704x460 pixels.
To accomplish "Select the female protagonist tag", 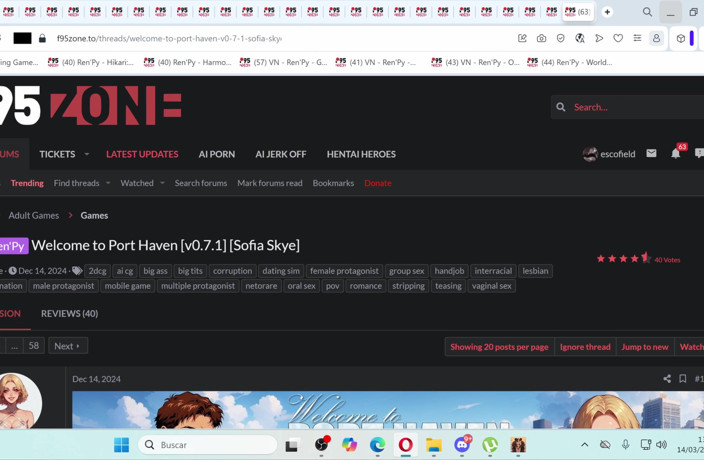I will pos(344,271).
